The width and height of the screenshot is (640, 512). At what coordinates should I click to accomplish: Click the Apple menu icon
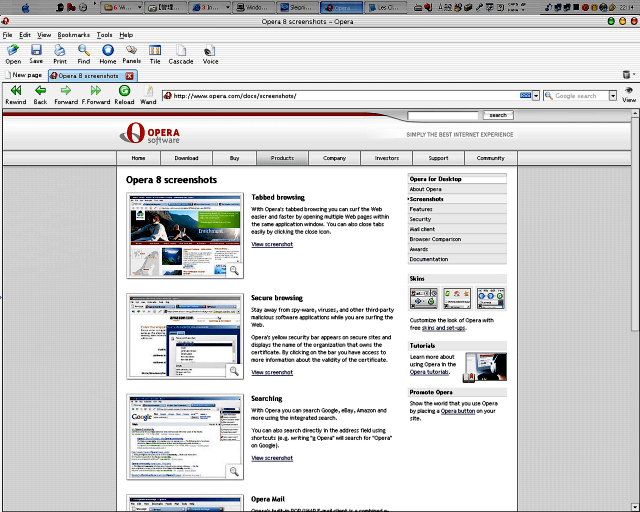click(x=25, y=8)
